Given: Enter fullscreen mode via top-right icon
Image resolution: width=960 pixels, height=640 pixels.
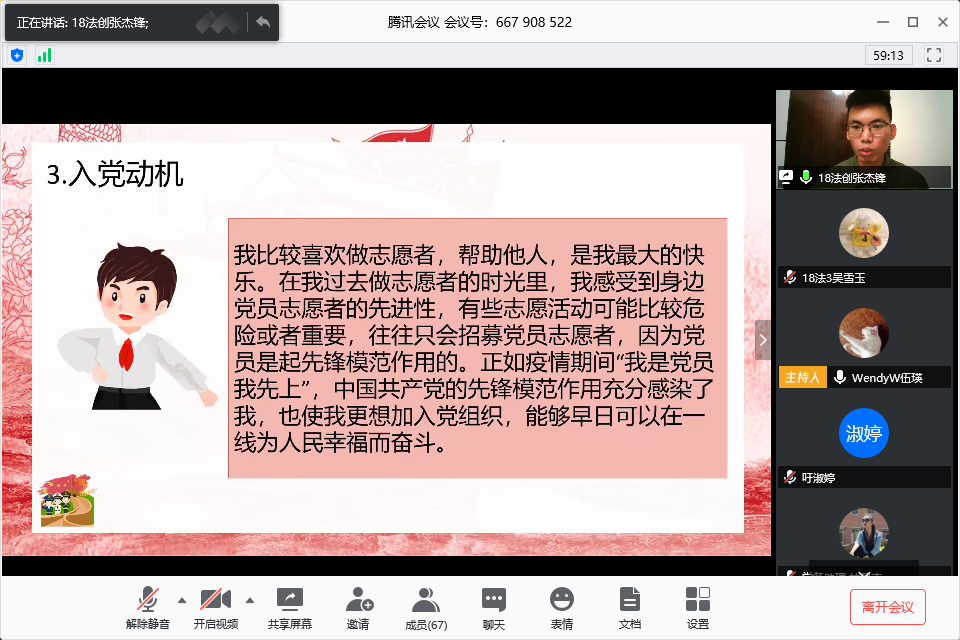Looking at the screenshot, I should (x=934, y=55).
